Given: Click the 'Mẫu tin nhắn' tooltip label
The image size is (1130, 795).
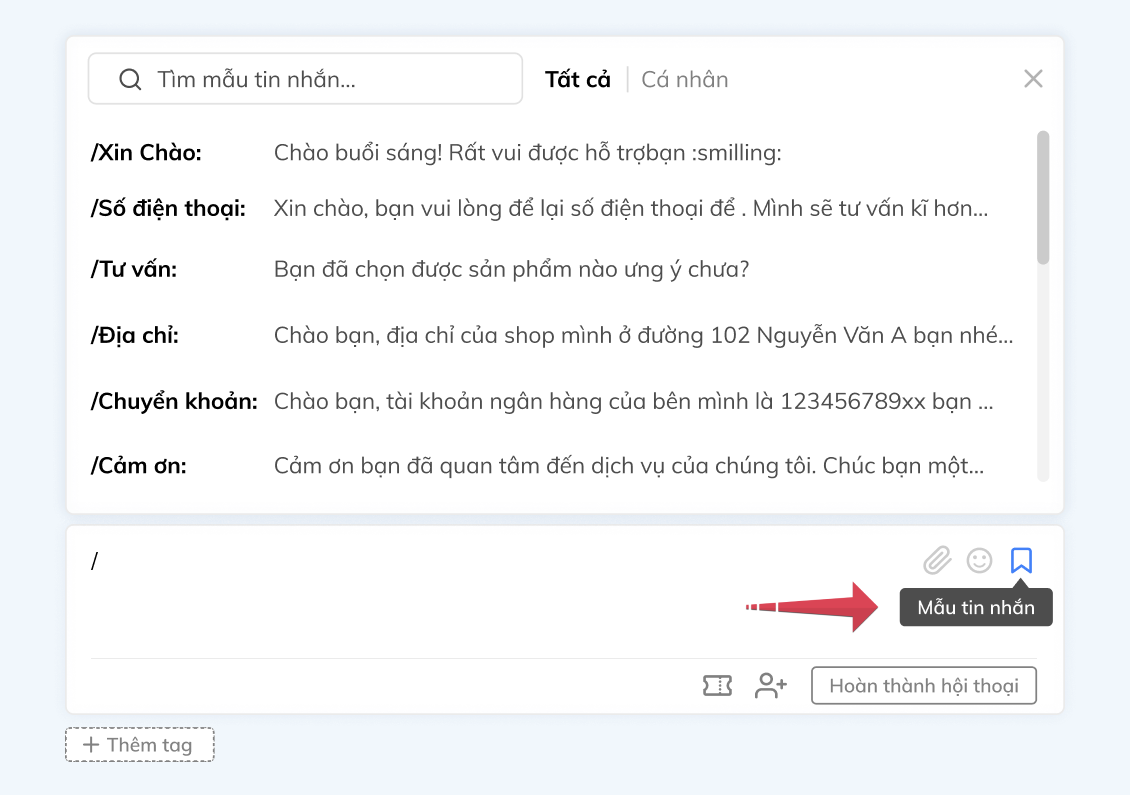Looking at the screenshot, I should click(x=975, y=606).
